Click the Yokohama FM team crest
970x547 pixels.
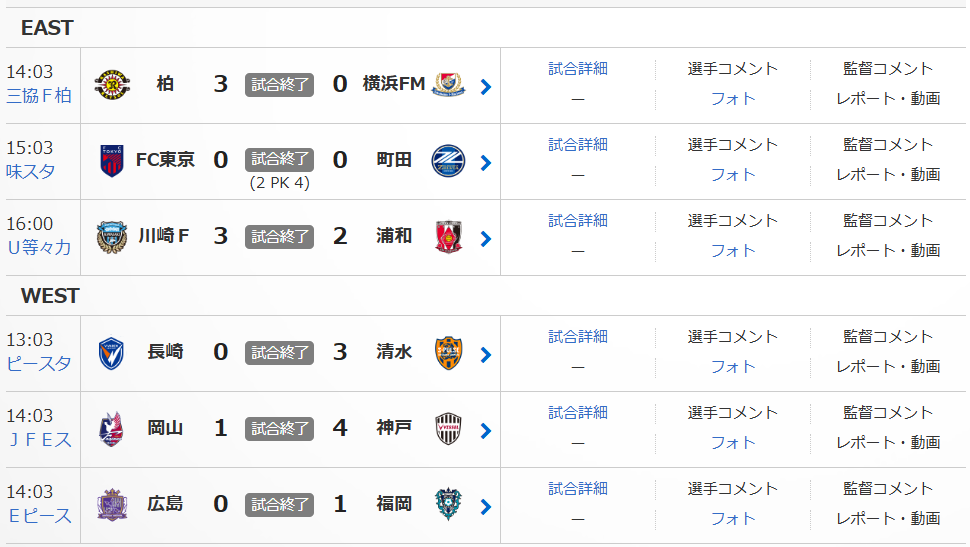tap(449, 85)
